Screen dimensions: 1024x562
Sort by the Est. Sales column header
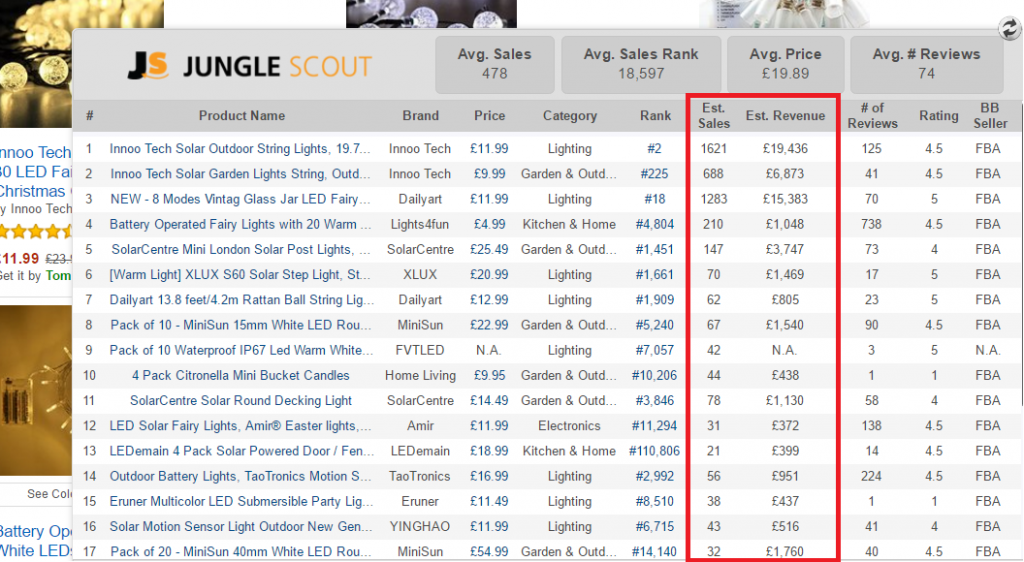click(713, 116)
